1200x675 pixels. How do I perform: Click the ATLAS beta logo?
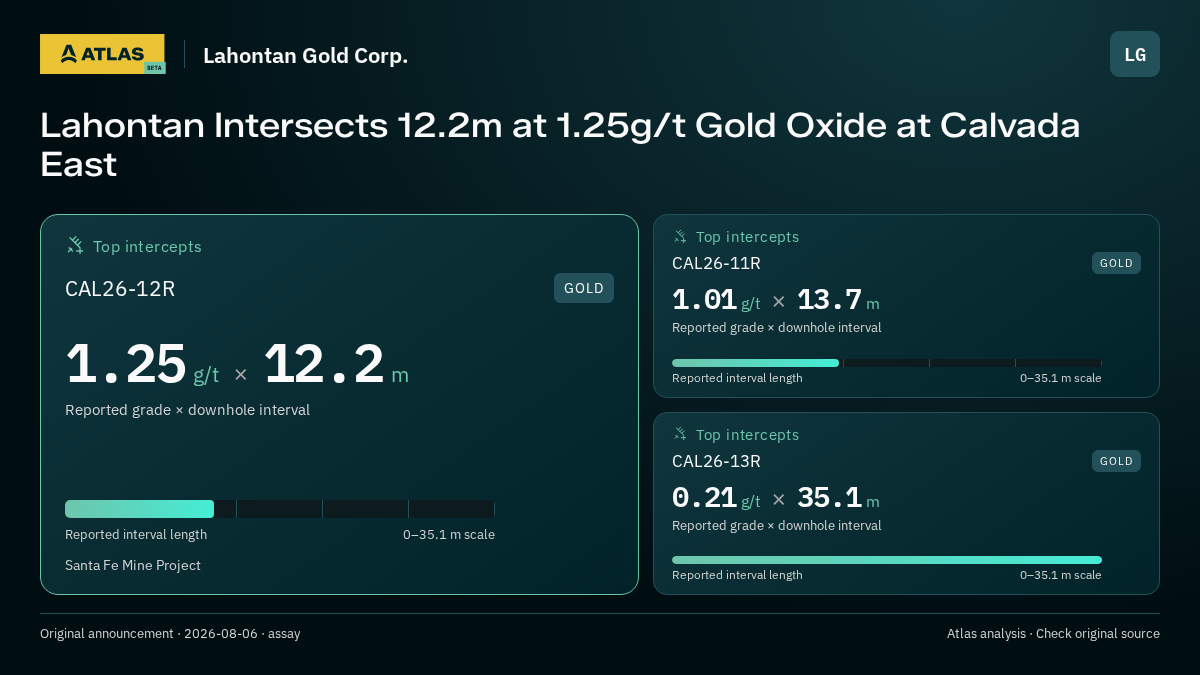click(102, 54)
